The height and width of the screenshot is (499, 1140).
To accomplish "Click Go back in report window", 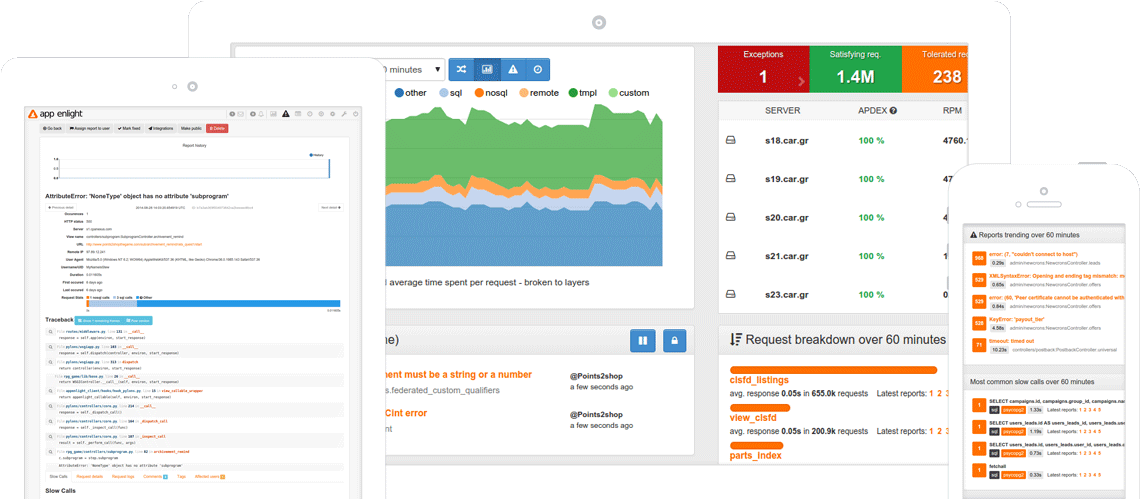I will [x=52, y=128].
